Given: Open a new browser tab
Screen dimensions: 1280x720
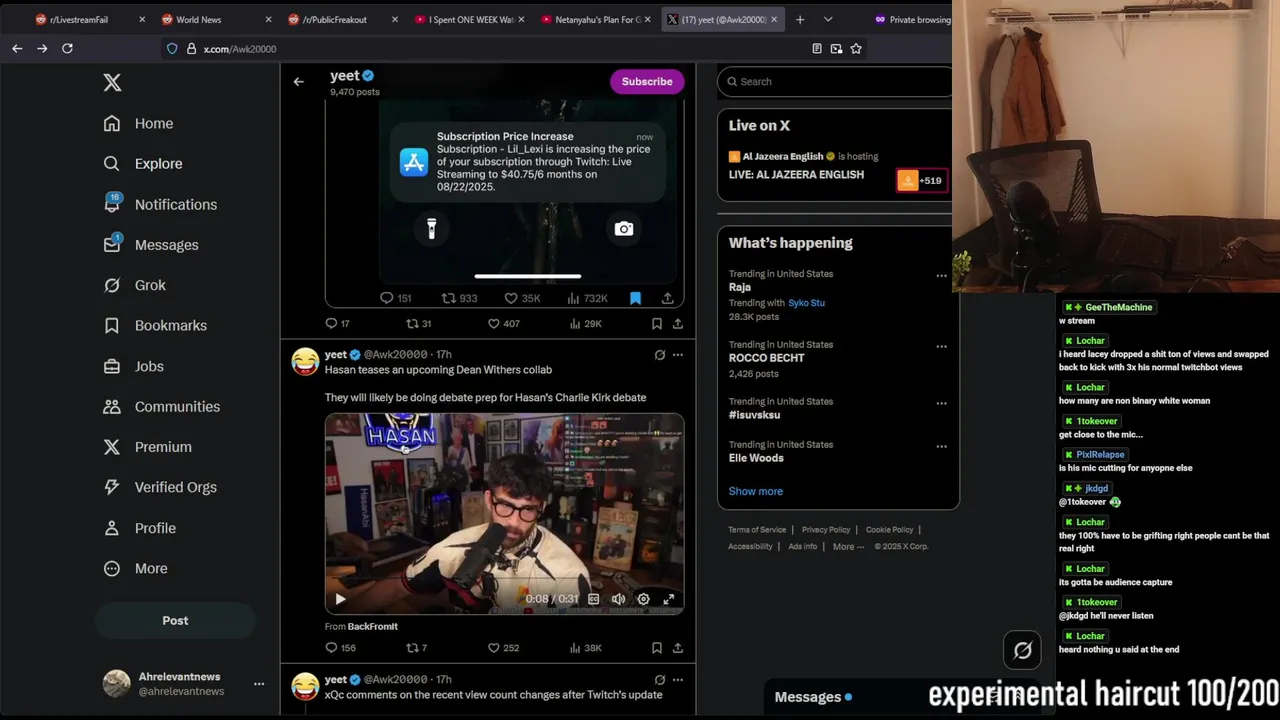Looking at the screenshot, I should [799, 19].
